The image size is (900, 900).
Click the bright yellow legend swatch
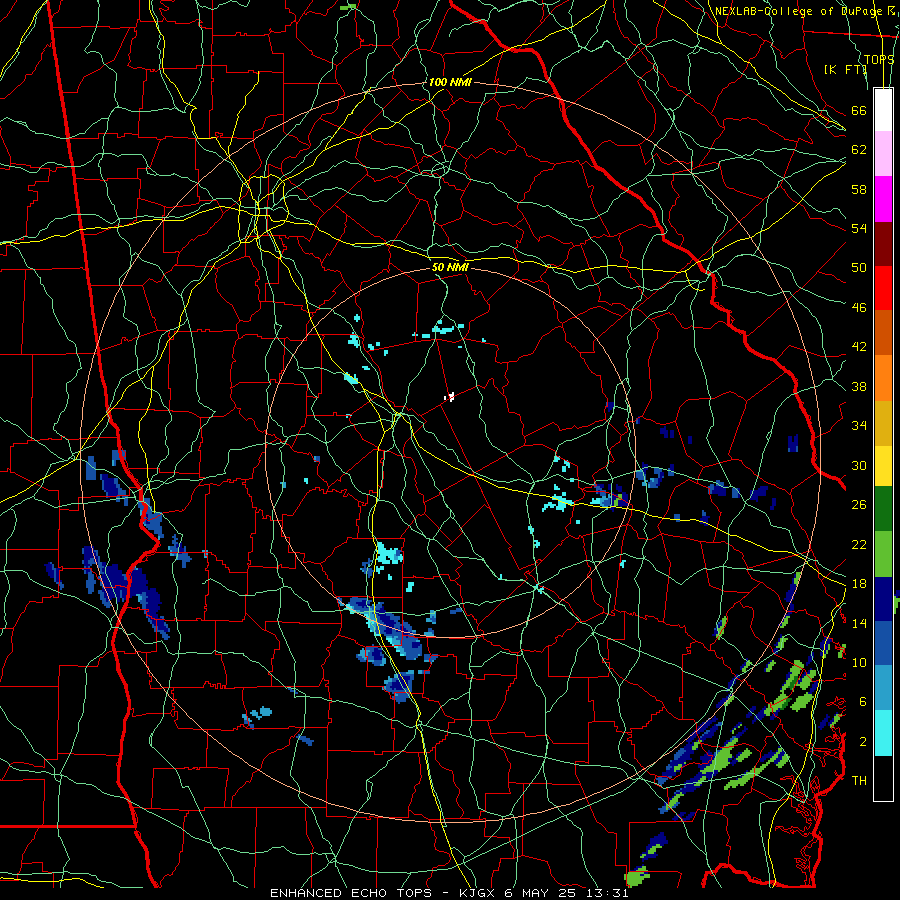pos(883,466)
